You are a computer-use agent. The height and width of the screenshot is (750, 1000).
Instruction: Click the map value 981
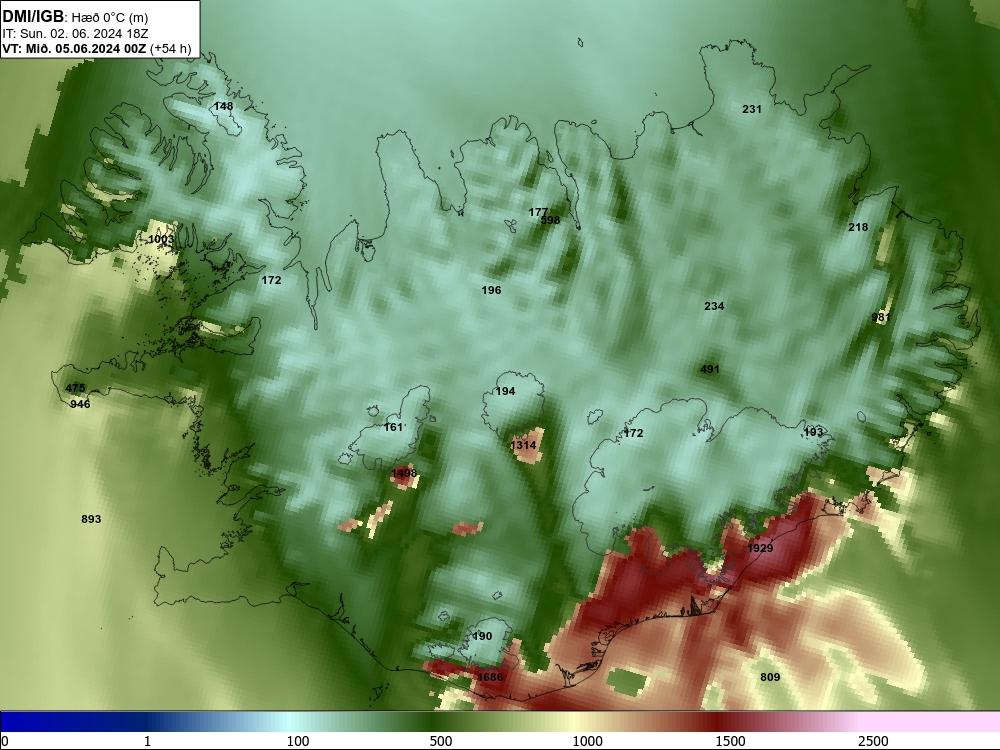(x=880, y=317)
